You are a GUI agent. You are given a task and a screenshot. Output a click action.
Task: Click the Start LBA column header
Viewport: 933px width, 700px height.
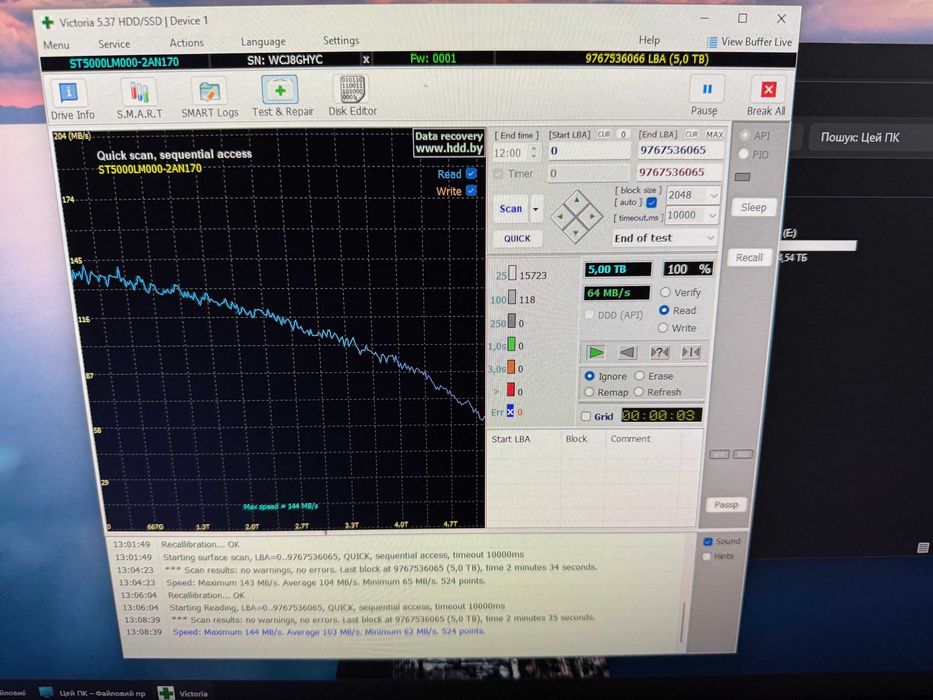point(511,439)
